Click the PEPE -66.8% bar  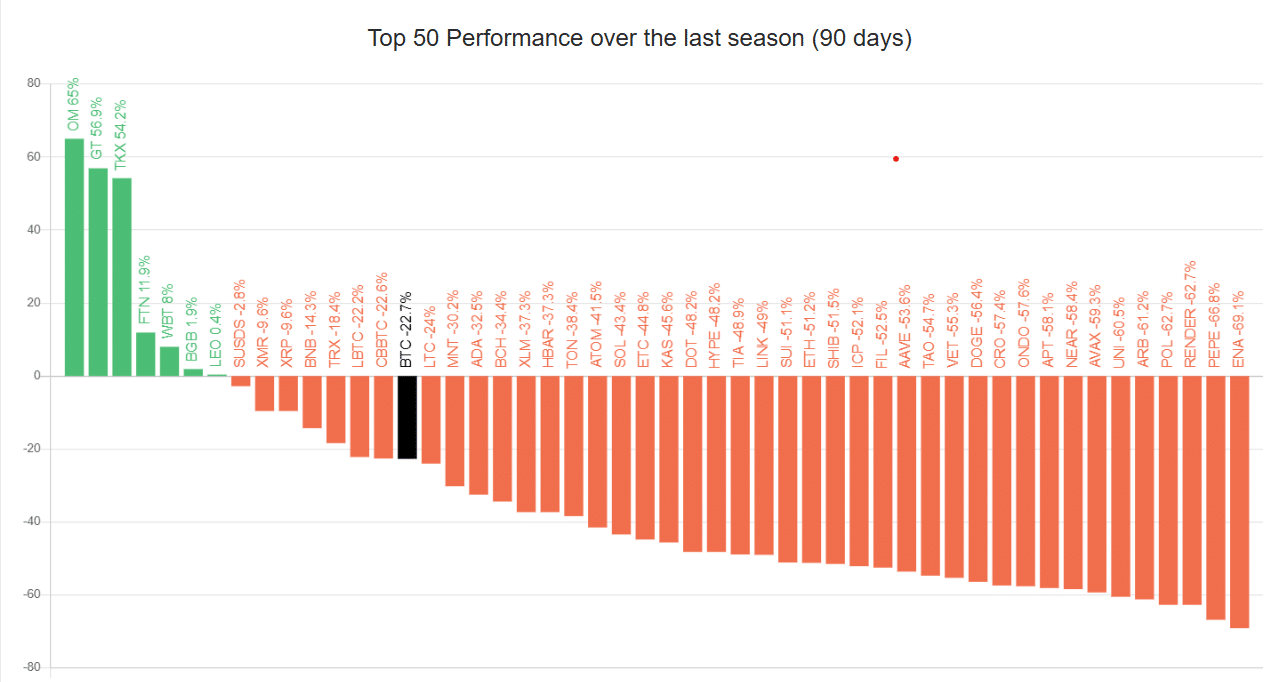(1215, 498)
